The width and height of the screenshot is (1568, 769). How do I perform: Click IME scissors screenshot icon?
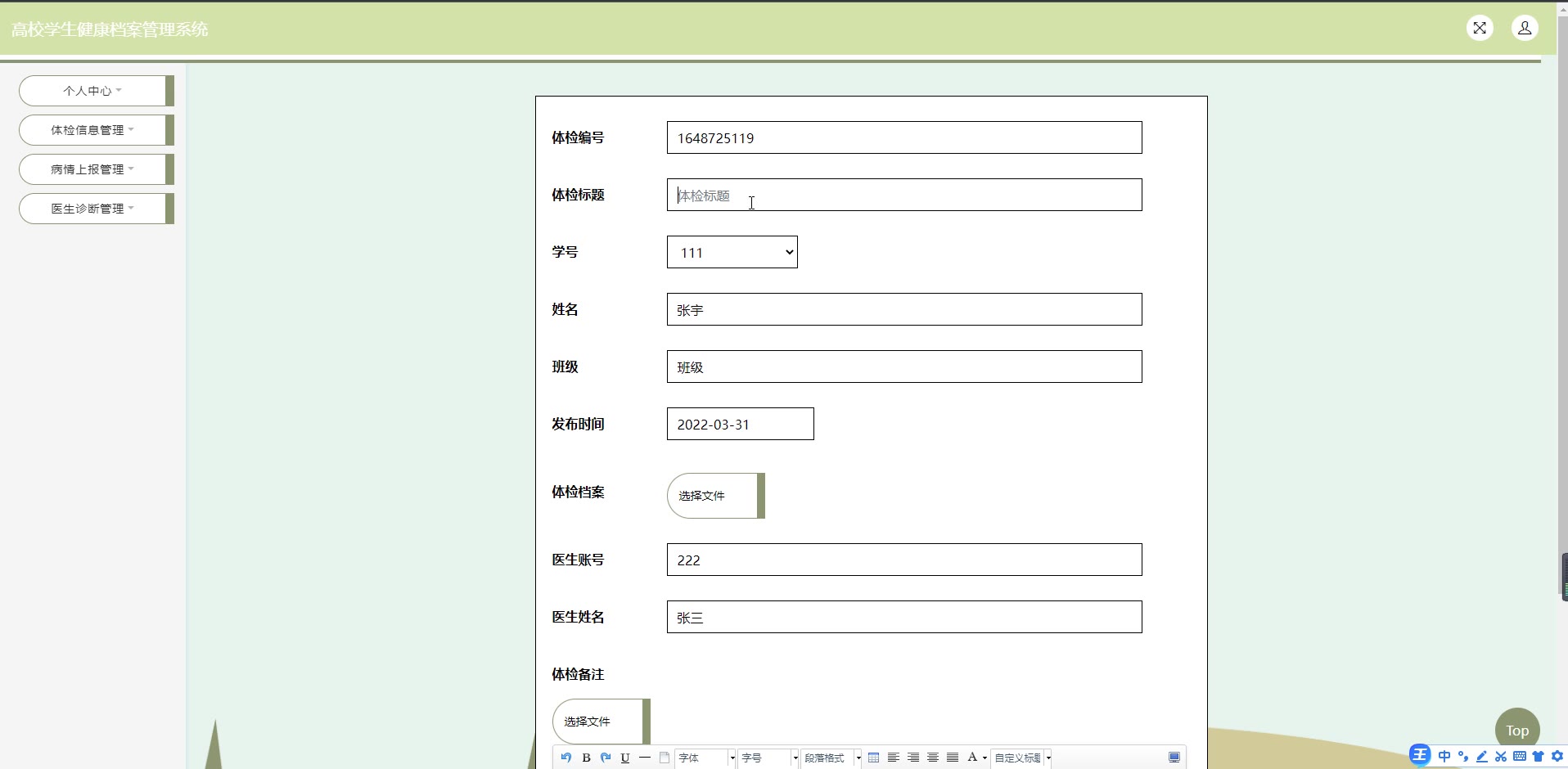1501,756
